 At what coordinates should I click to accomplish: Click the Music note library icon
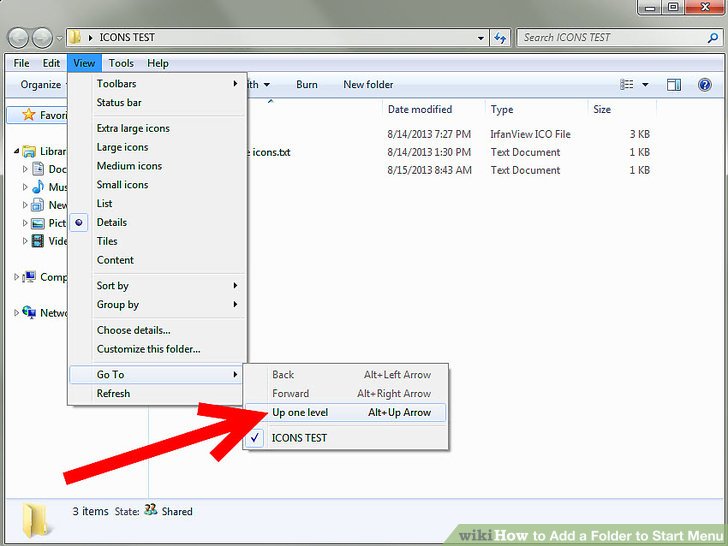click(38, 187)
